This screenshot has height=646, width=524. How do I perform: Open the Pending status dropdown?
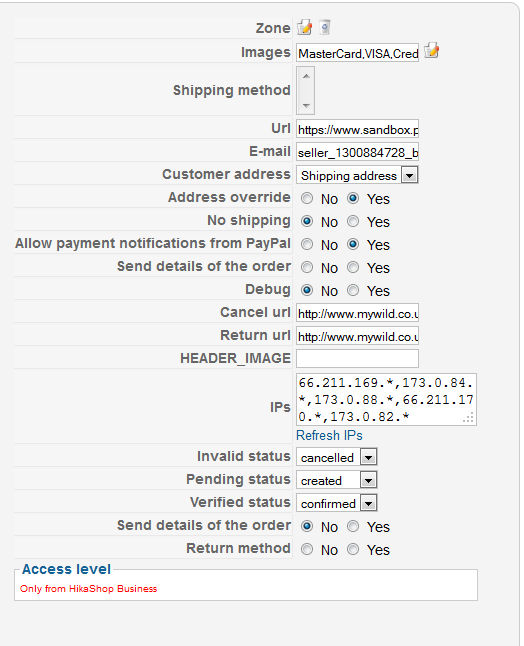coord(337,480)
